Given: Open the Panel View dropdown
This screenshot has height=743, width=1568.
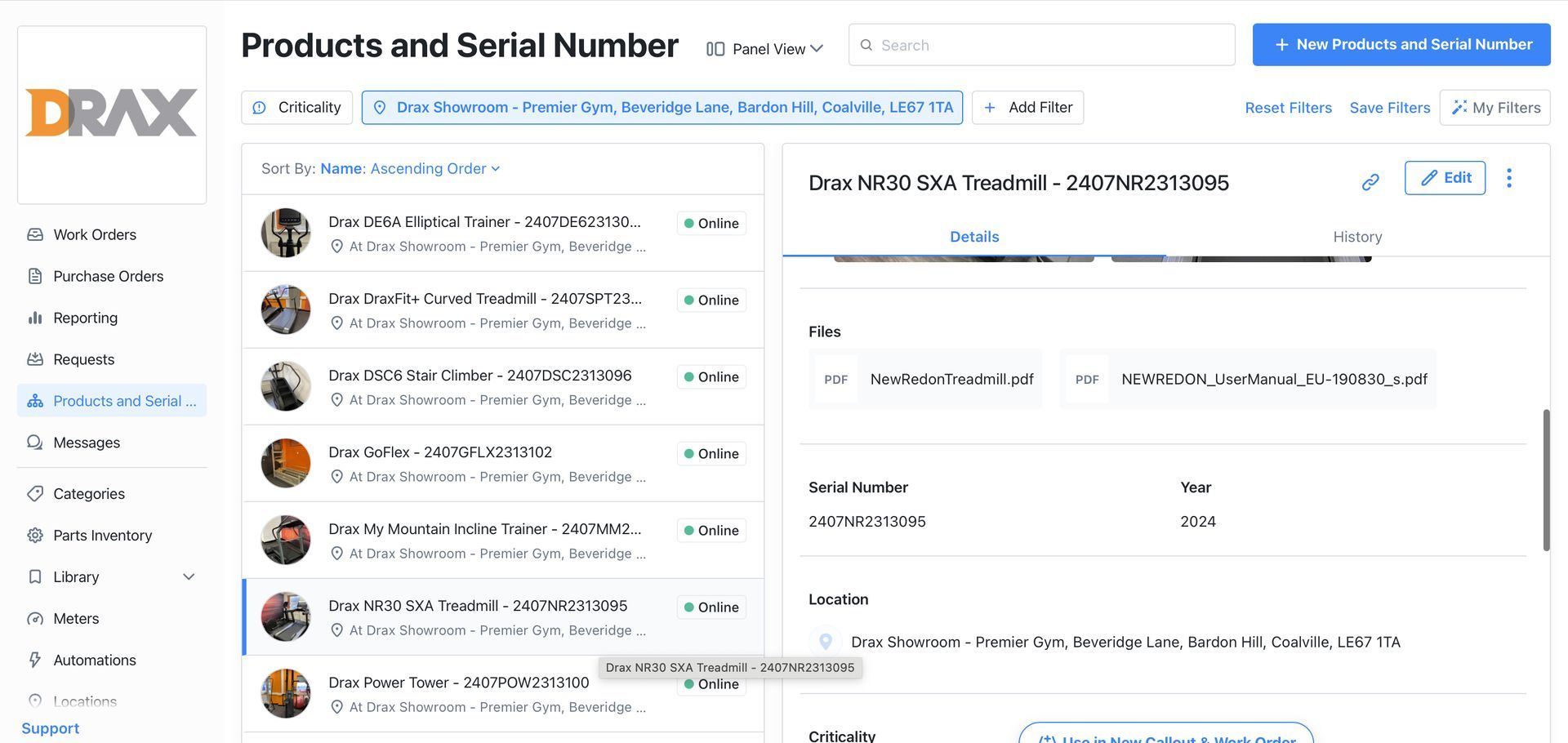Looking at the screenshot, I should pyautogui.click(x=765, y=49).
